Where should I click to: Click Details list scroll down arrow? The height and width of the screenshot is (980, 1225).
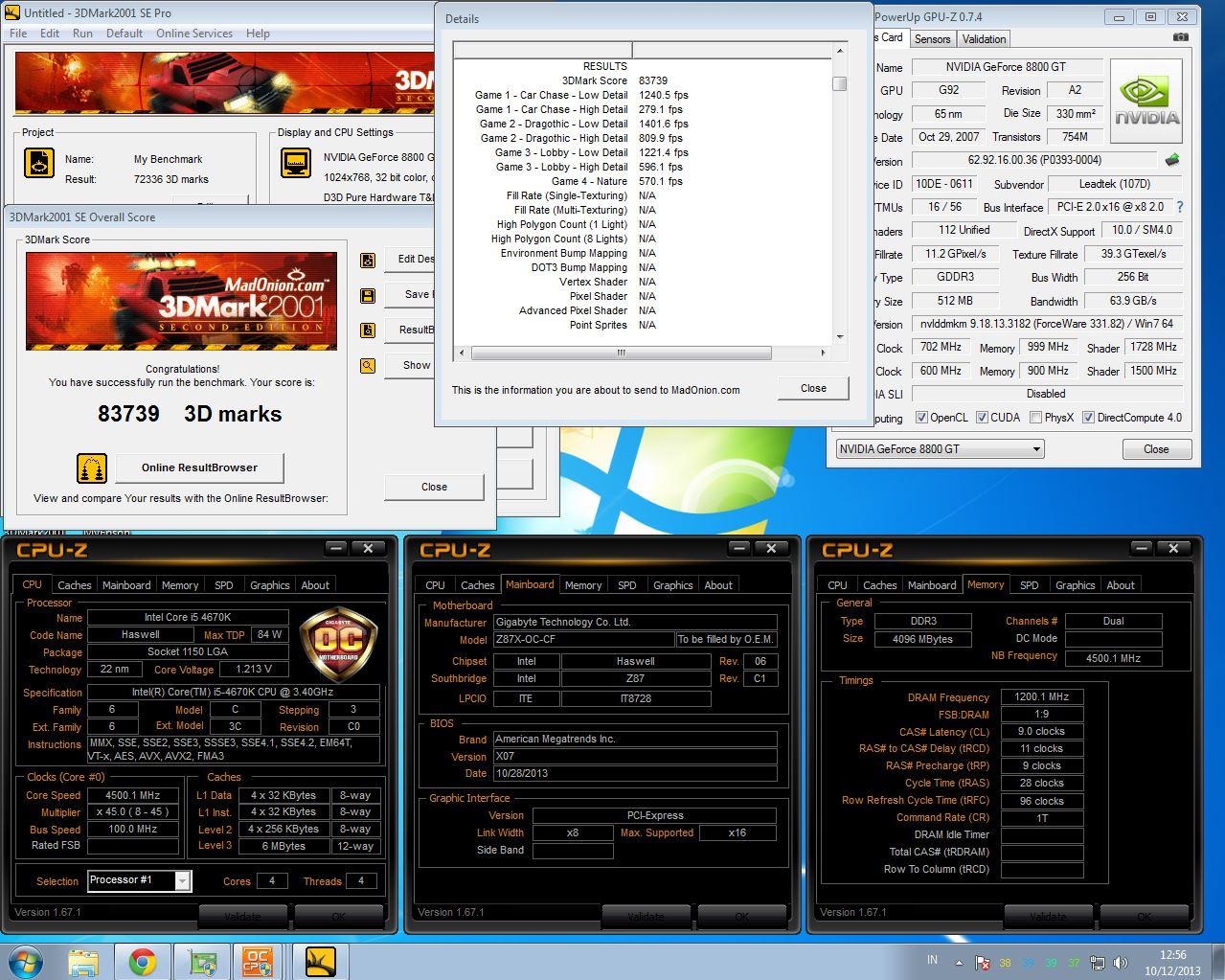(x=840, y=336)
